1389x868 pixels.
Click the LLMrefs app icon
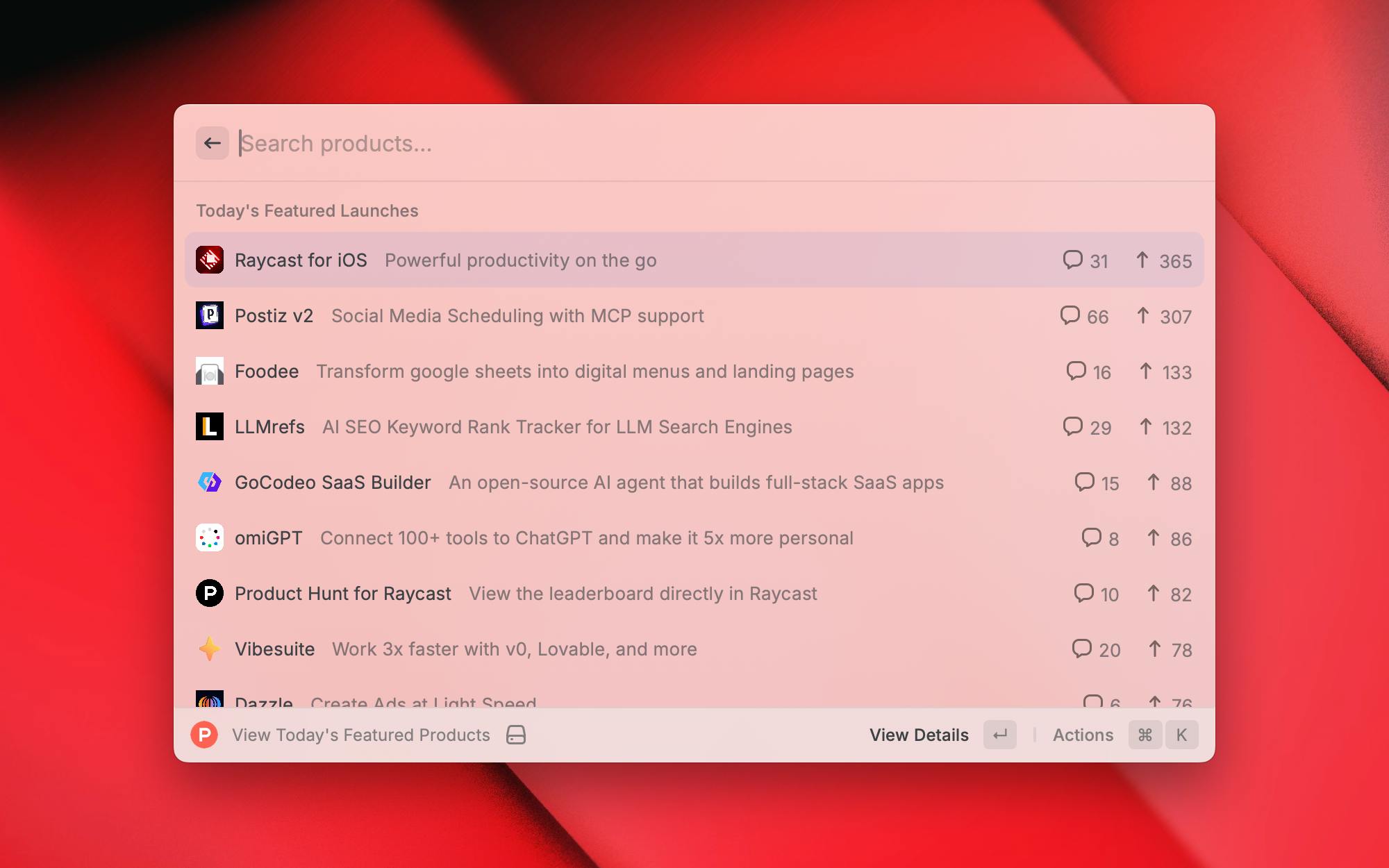(210, 426)
